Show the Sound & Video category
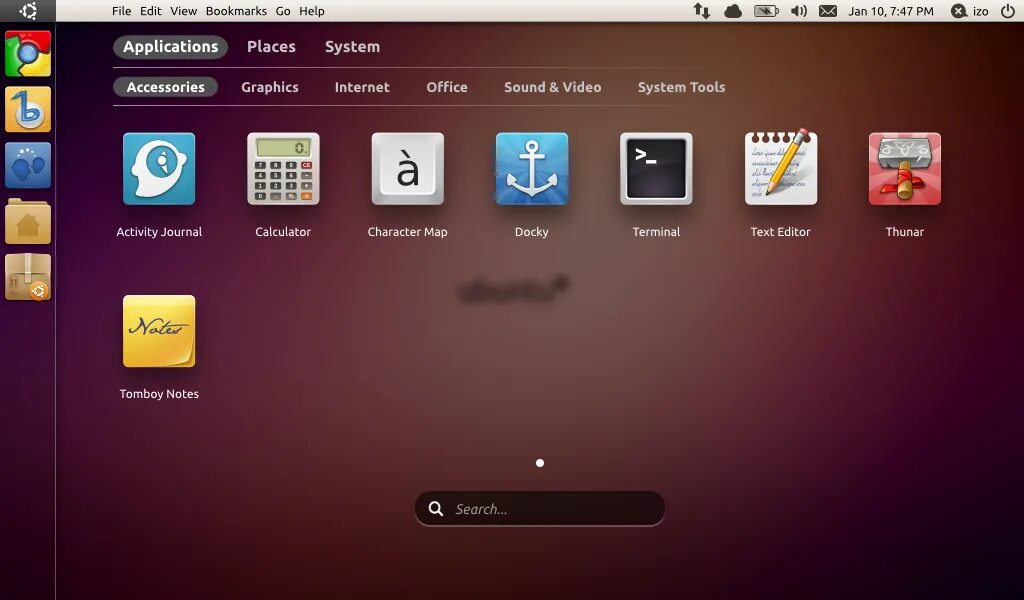This screenshot has width=1024, height=600. point(552,87)
